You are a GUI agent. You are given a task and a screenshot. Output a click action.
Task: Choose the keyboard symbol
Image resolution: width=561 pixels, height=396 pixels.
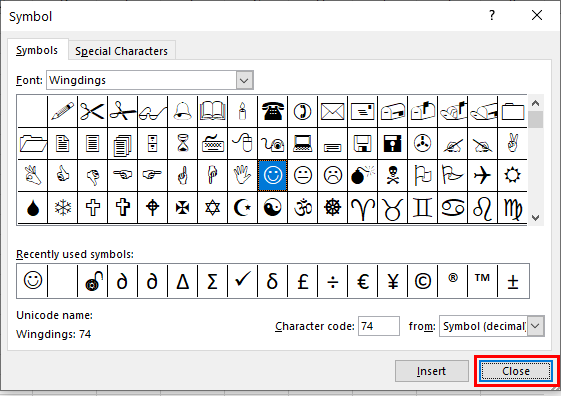coord(213,144)
